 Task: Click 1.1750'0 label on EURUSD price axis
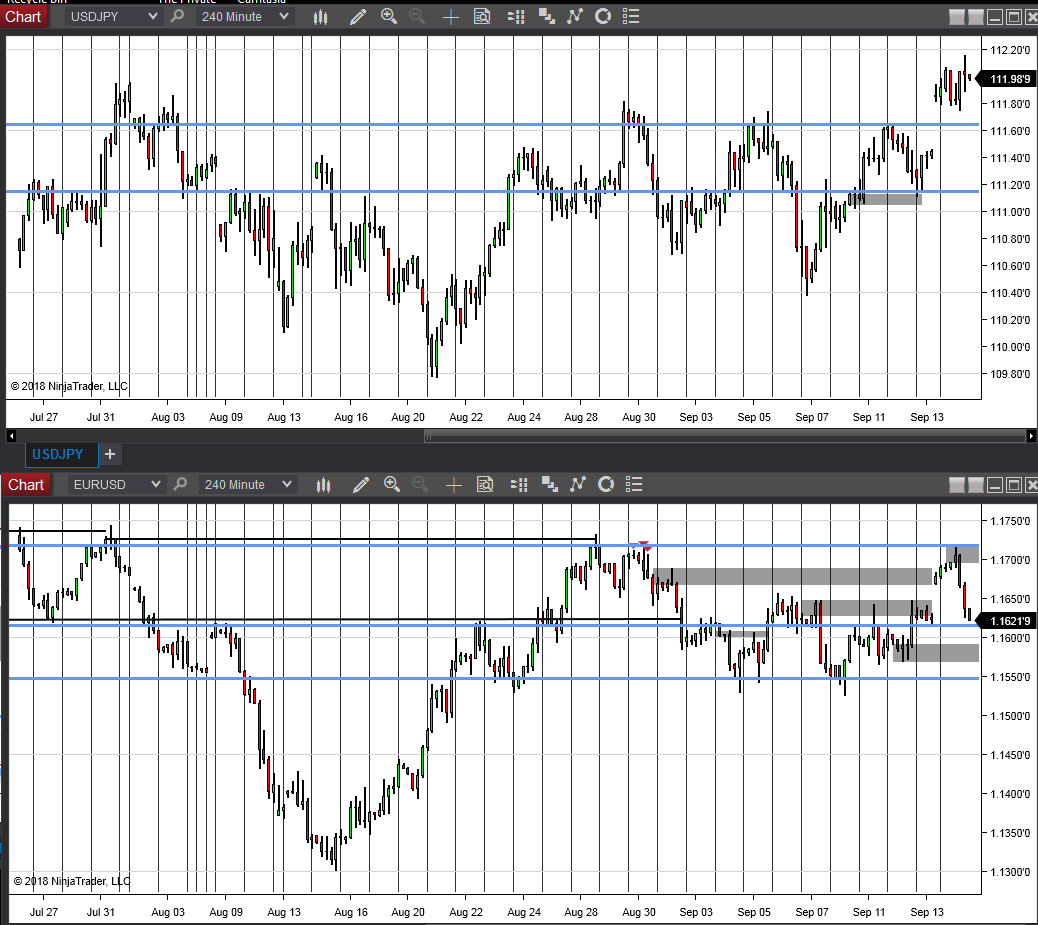[x=1010, y=520]
